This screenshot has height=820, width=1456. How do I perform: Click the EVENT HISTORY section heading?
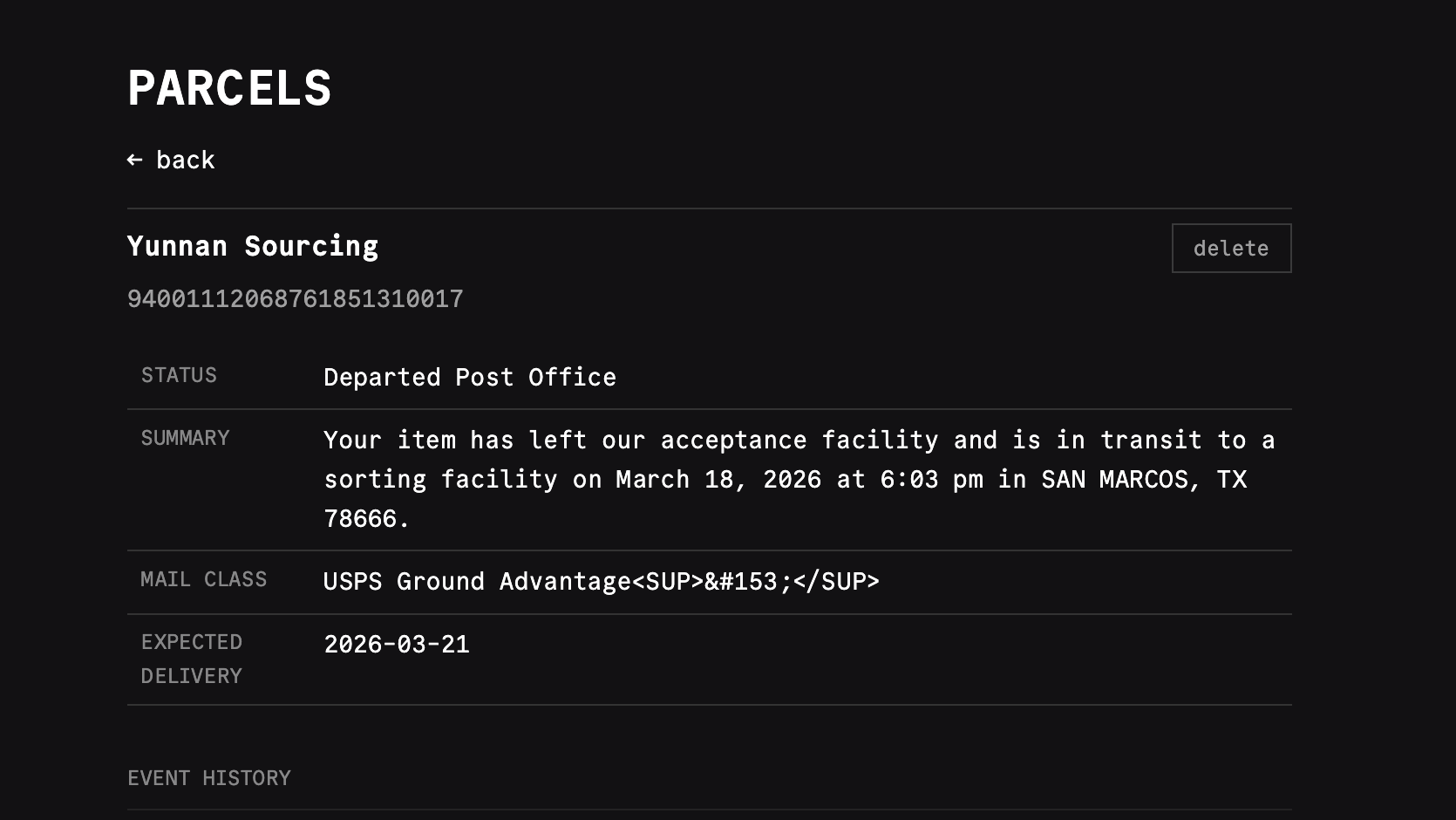pos(209,778)
